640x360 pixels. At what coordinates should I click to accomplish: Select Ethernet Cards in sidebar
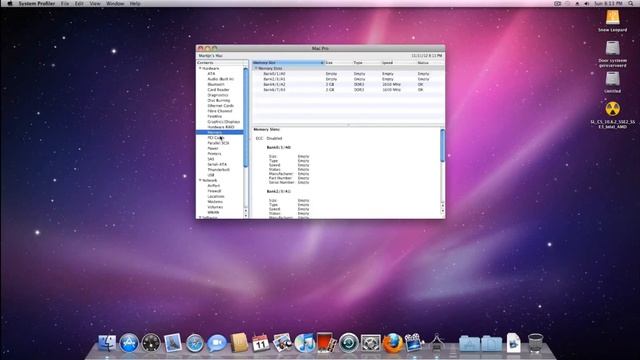220,105
